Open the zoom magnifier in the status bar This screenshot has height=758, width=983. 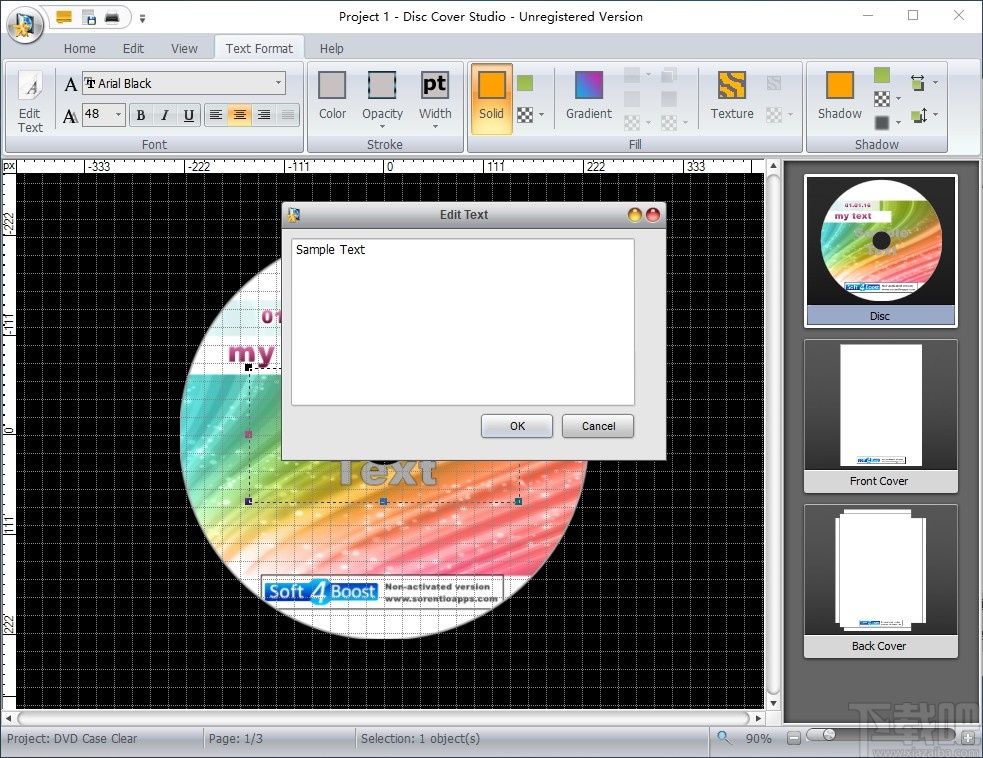pos(723,738)
